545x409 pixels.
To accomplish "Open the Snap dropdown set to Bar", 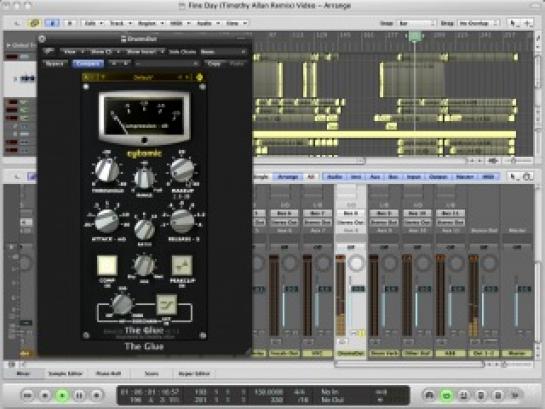I will click(x=416, y=23).
